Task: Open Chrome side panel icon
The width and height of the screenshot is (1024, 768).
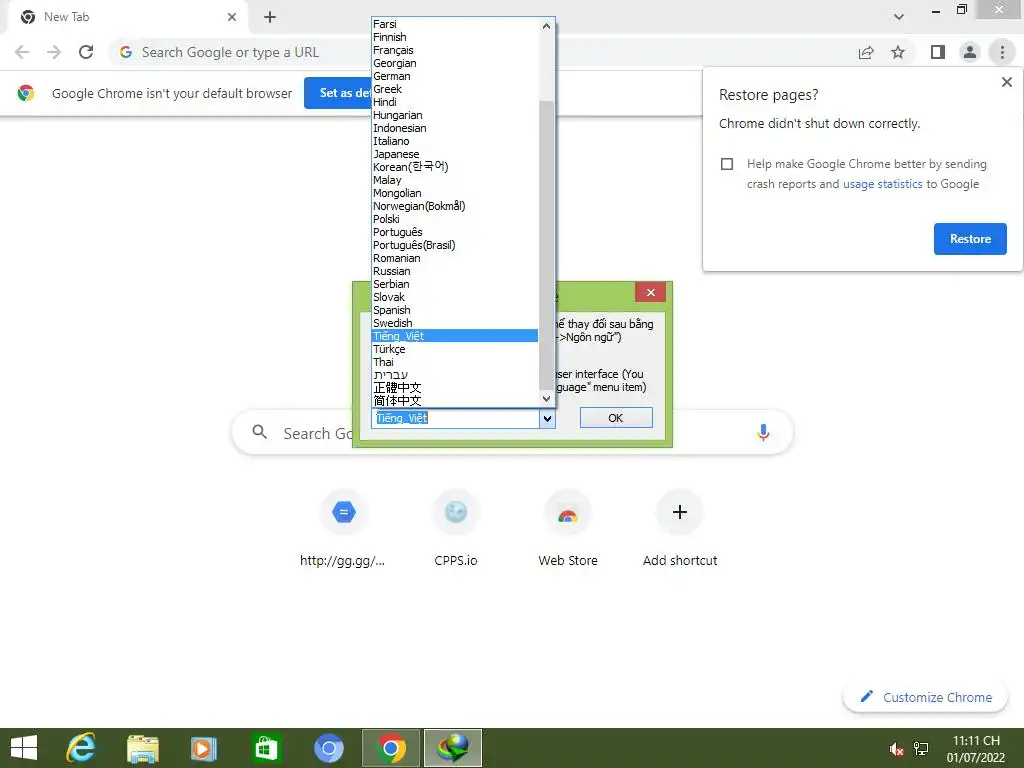Action: point(938,52)
